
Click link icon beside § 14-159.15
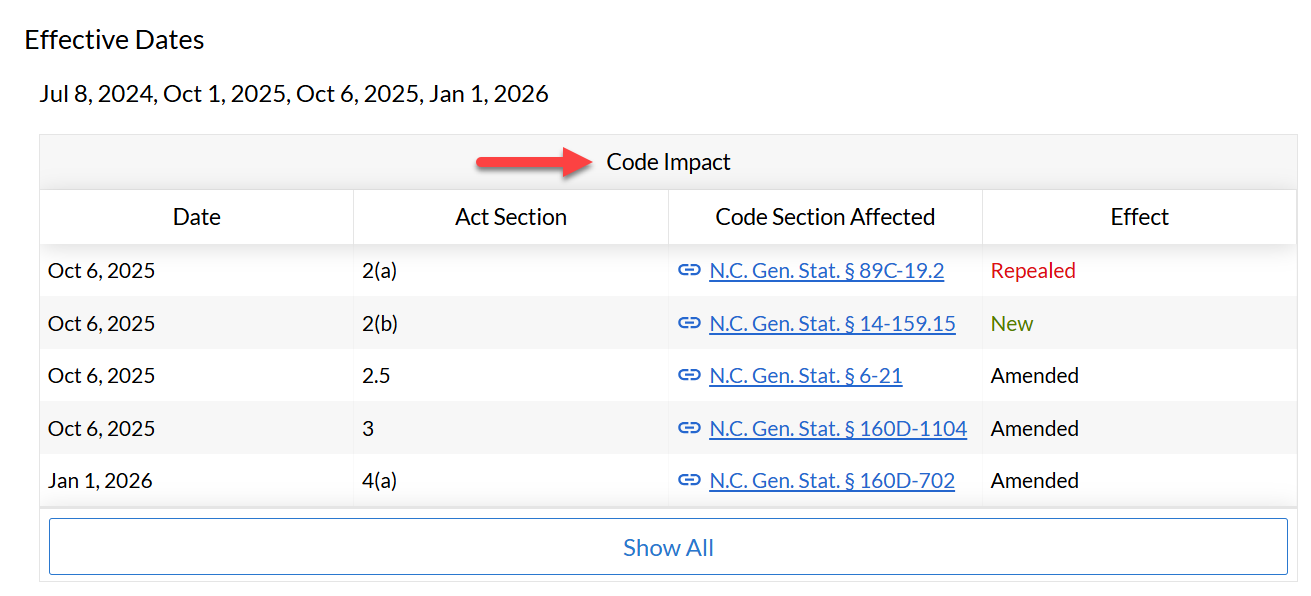point(689,323)
